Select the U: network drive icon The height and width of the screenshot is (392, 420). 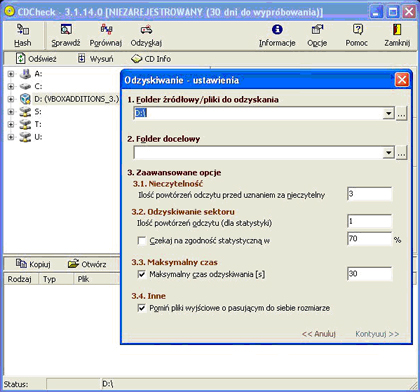(25, 137)
